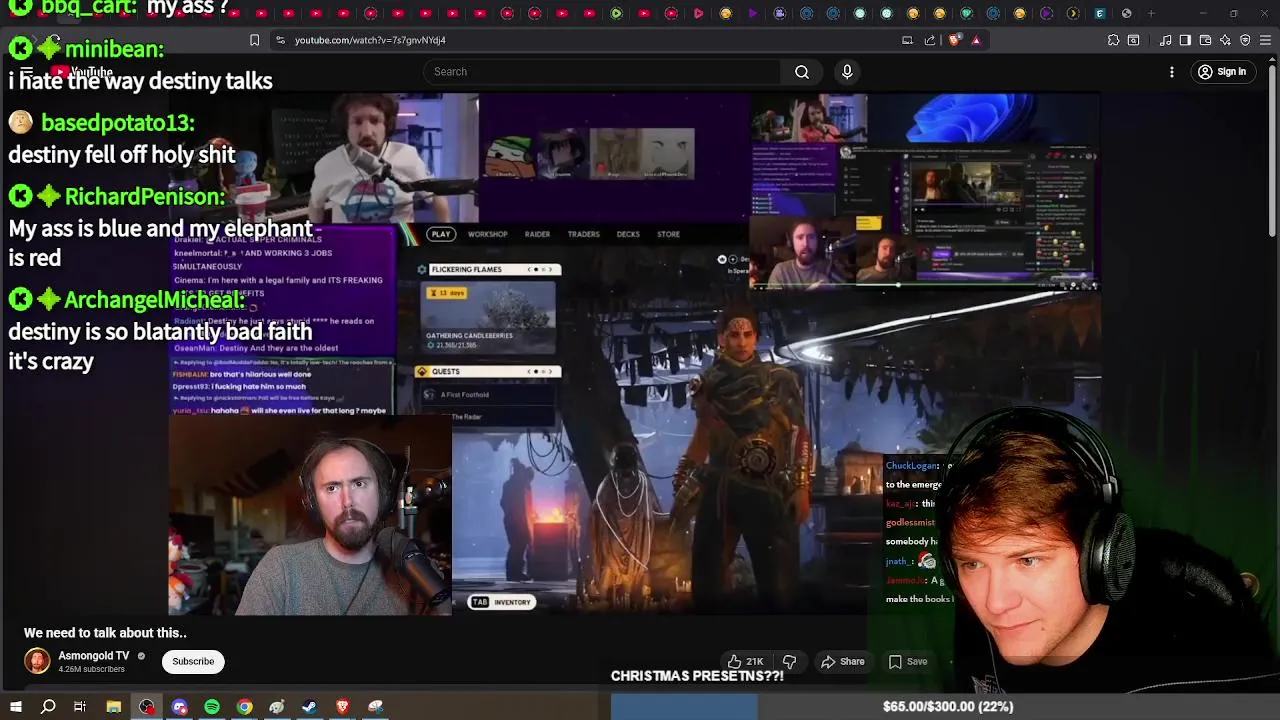Open the YouTube settings three-dot menu
This screenshot has width=1280, height=720.
[1172, 72]
